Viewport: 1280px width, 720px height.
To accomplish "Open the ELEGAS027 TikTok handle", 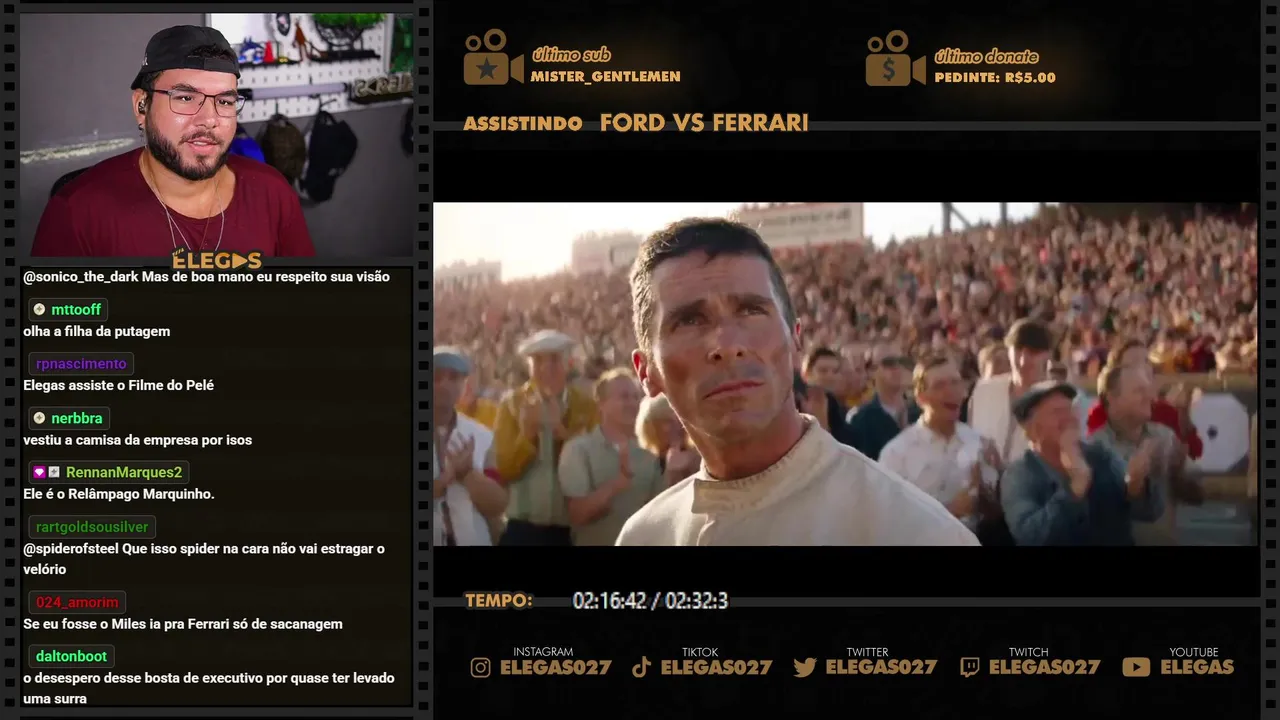I will click(x=716, y=667).
